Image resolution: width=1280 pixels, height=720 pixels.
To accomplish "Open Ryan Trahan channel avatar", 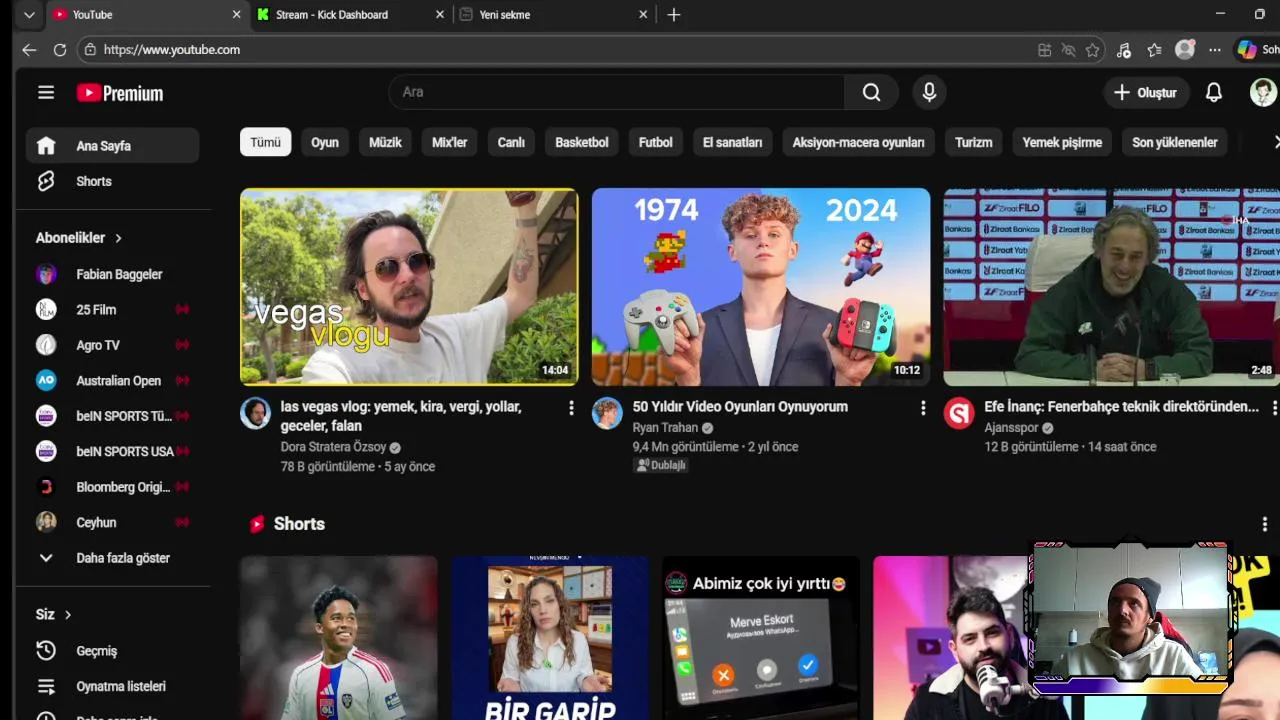I will [x=607, y=413].
